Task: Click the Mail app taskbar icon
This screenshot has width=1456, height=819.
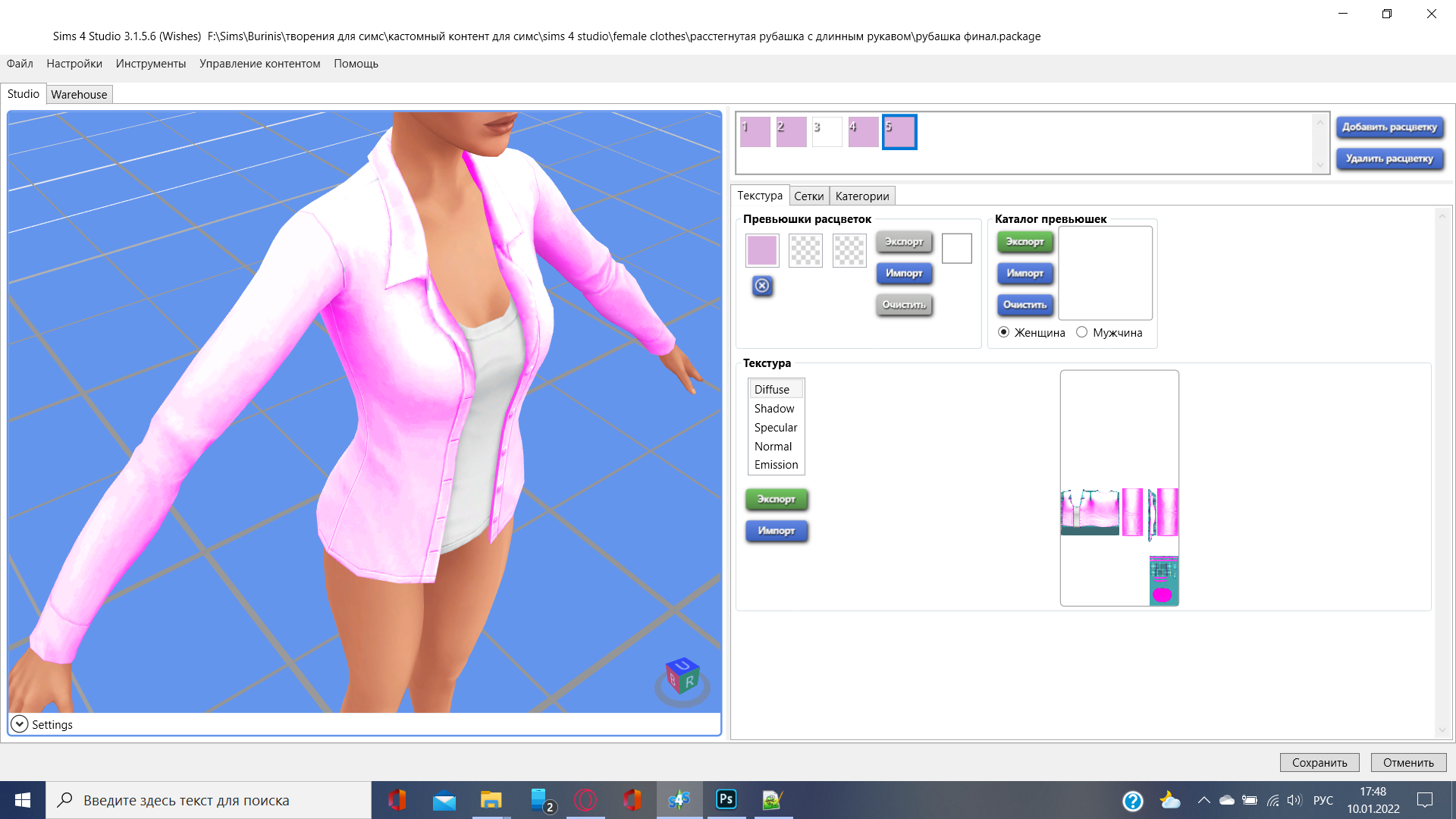Action: pyautogui.click(x=444, y=799)
